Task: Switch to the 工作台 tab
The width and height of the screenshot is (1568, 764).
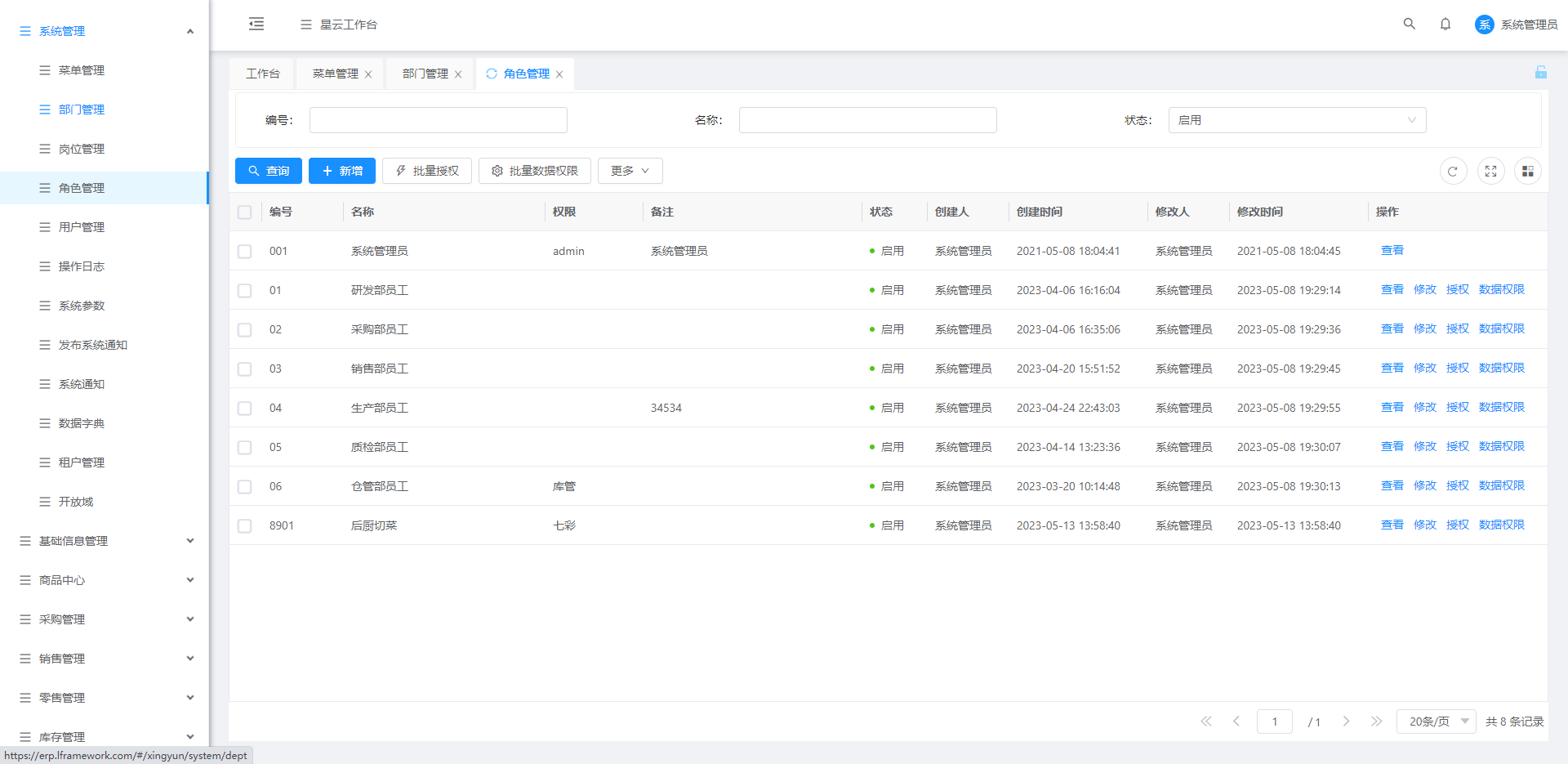Action: [x=262, y=74]
